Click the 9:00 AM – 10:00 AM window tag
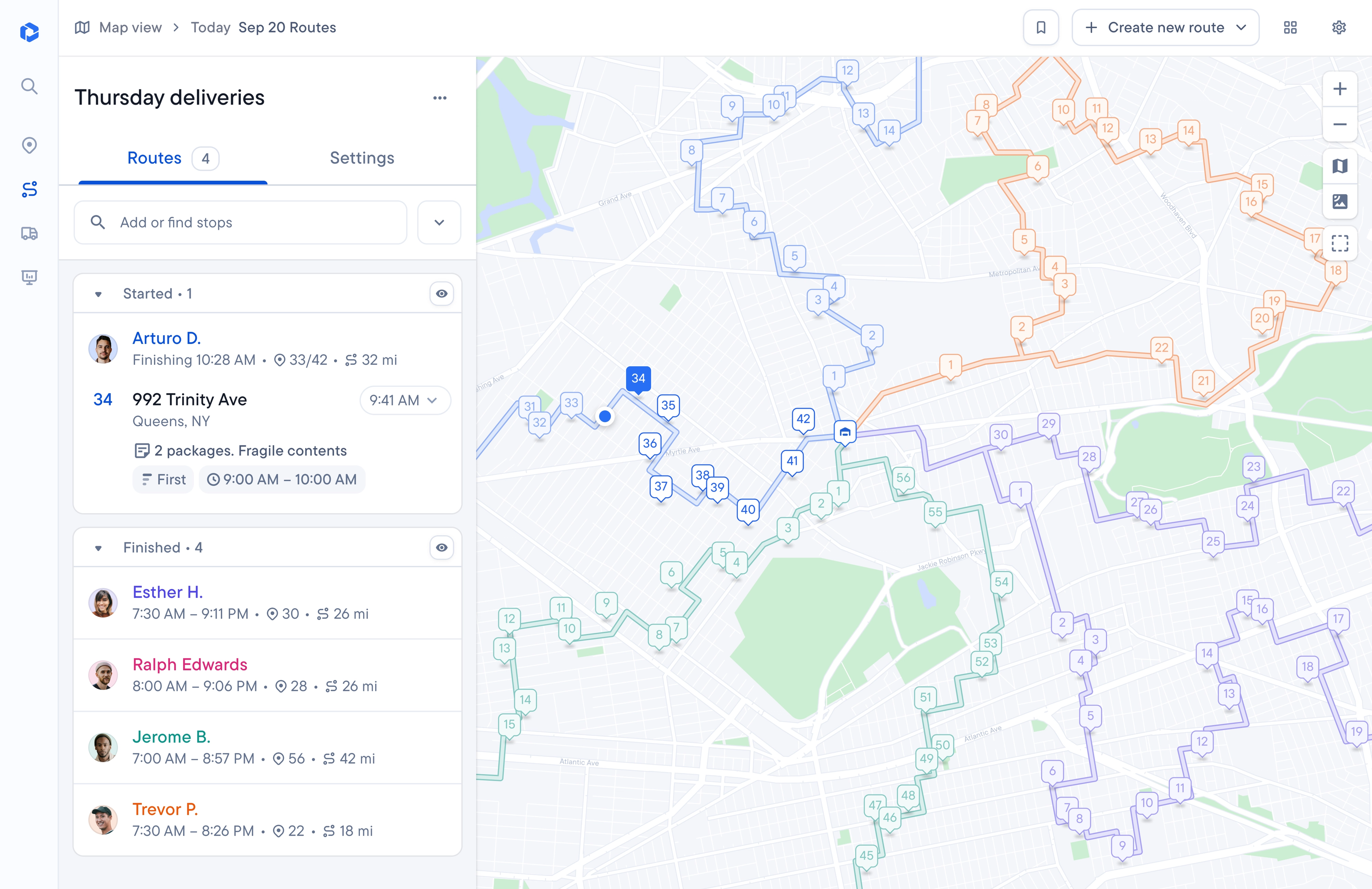 [x=282, y=479]
